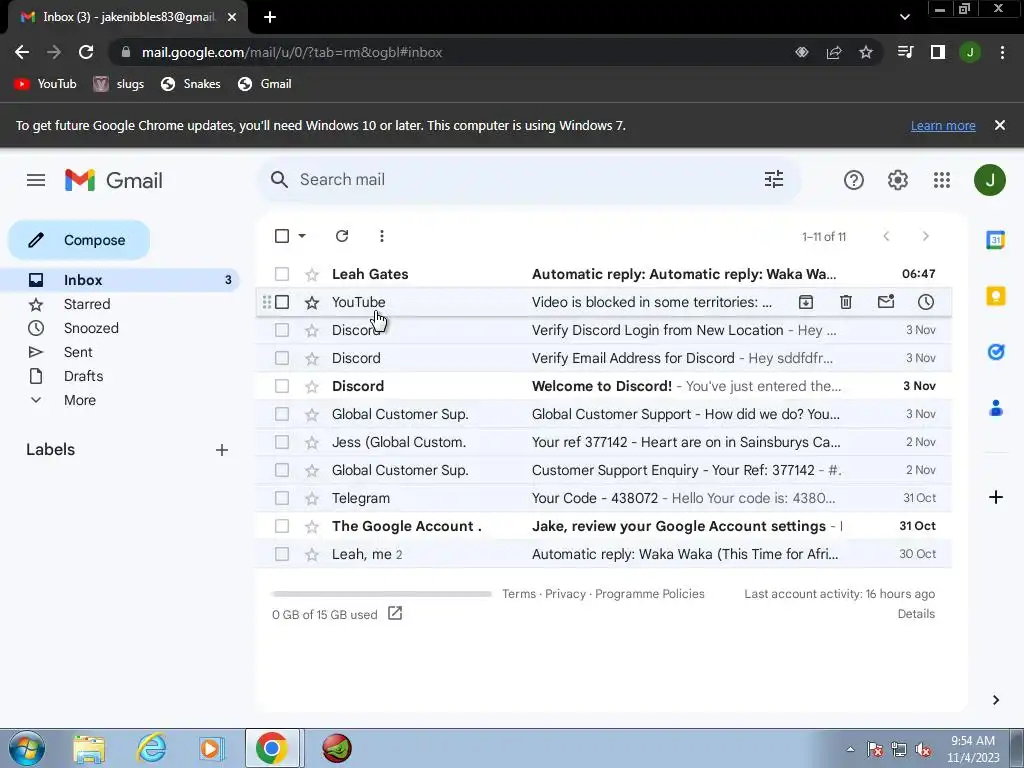Check The Google Account email checkbox
The width and height of the screenshot is (1024, 768).
point(282,526)
